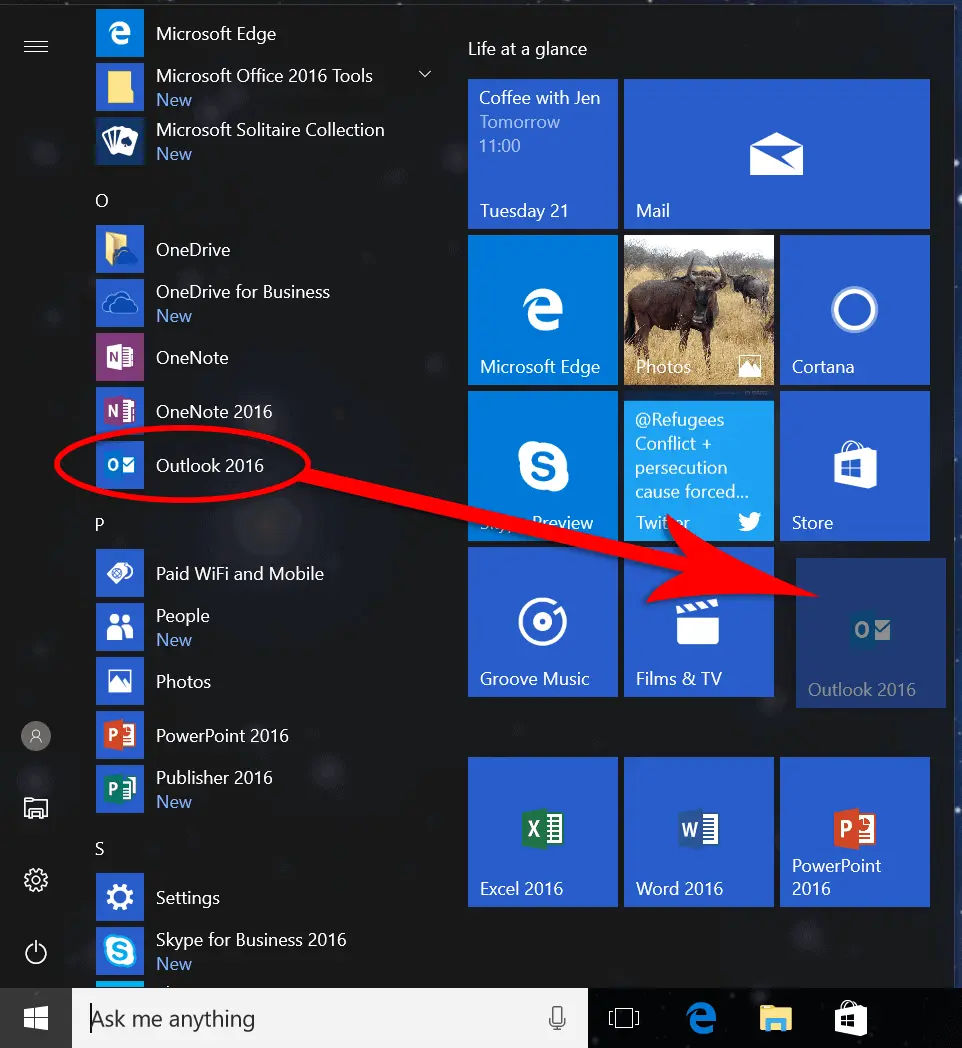
Task: Open the Films & TV tile
Action: click(x=699, y=622)
